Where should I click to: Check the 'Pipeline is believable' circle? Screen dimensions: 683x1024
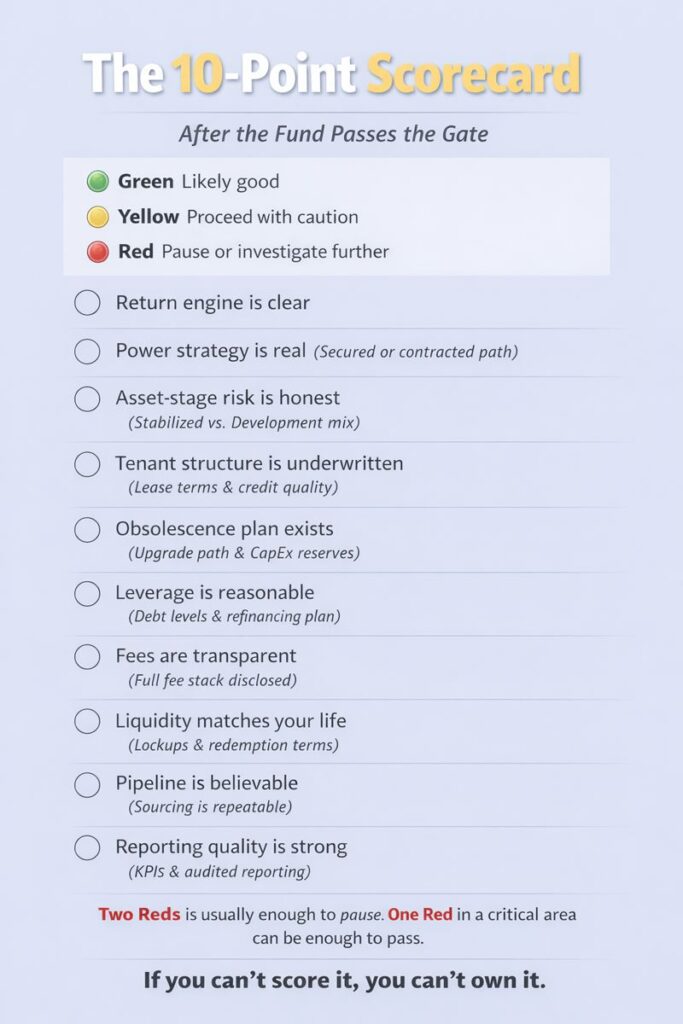coord(87,784)
